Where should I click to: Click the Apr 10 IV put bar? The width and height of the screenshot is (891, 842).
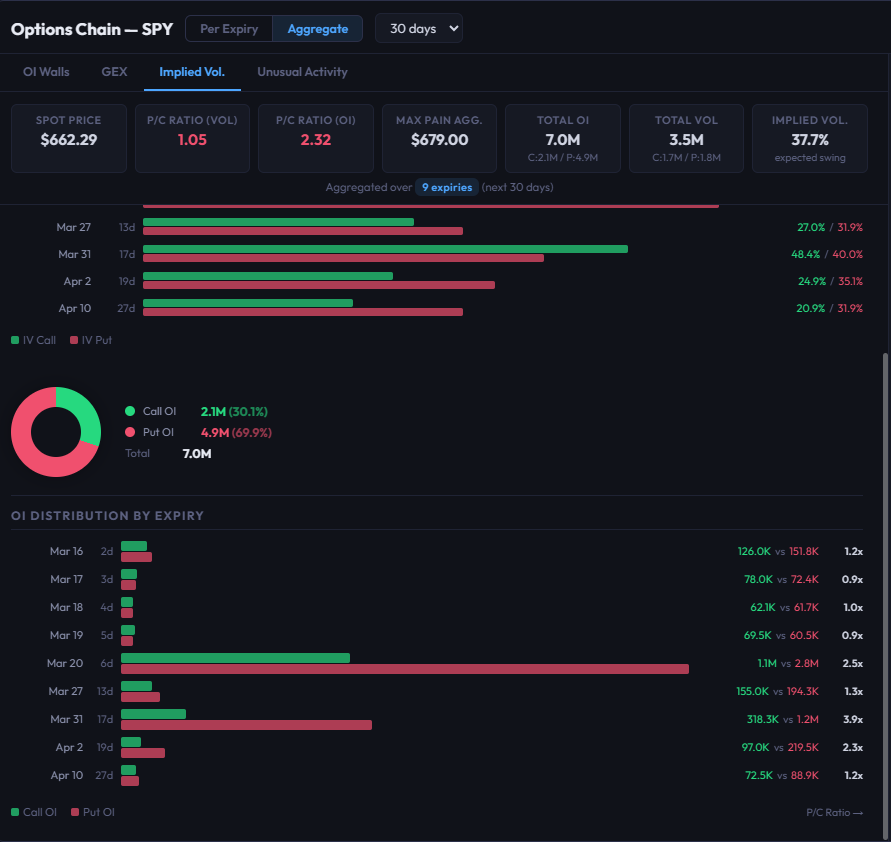pos(303,312)
